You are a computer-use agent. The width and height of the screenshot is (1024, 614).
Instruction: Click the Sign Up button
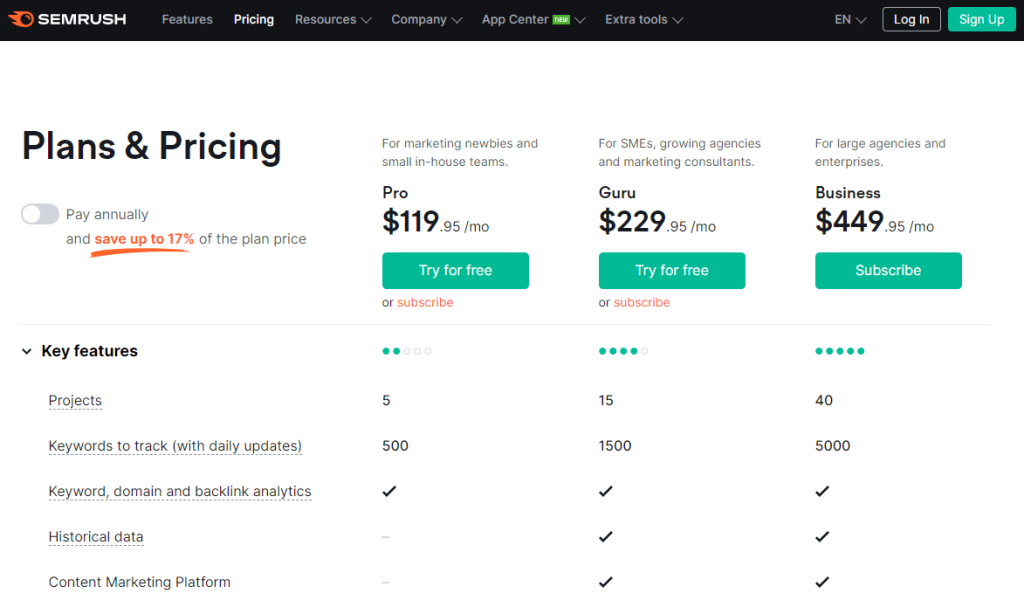click(982, 20)
